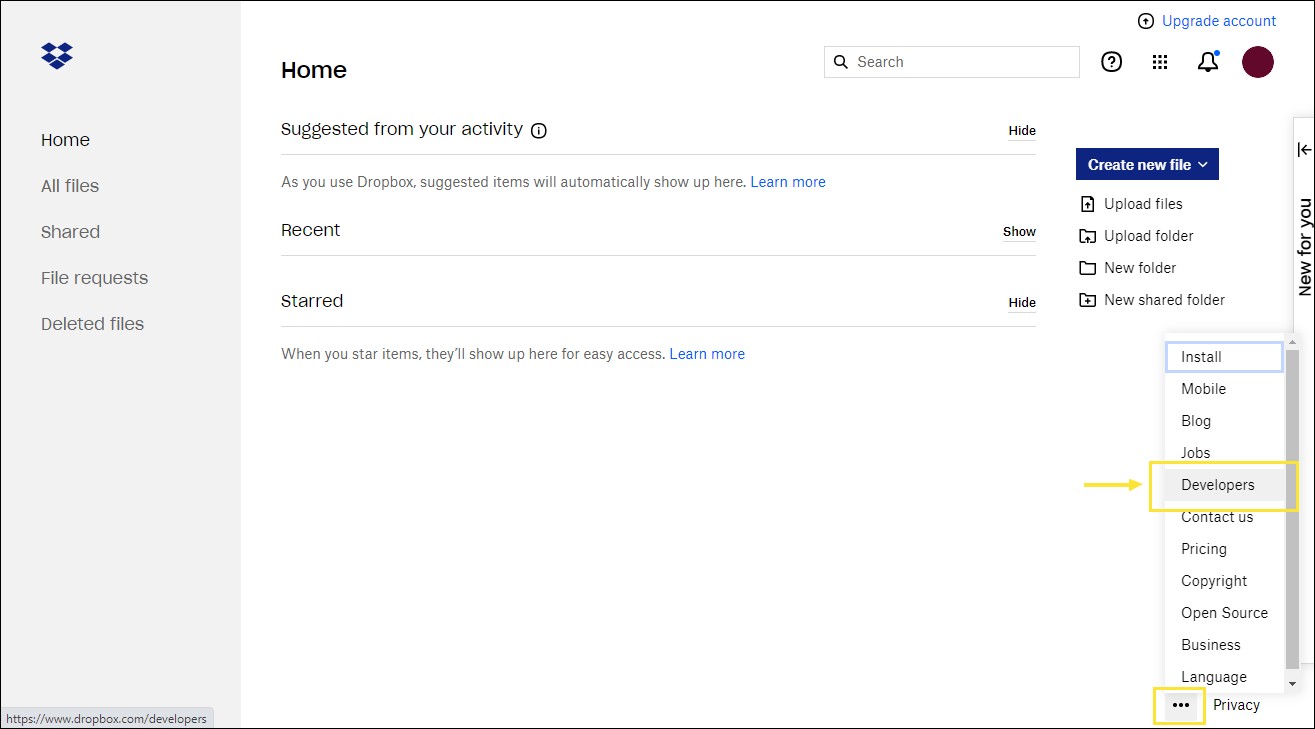This screenshot has height=729, width=1315.
Task: Select the New folder icon
Action: 1087,267
